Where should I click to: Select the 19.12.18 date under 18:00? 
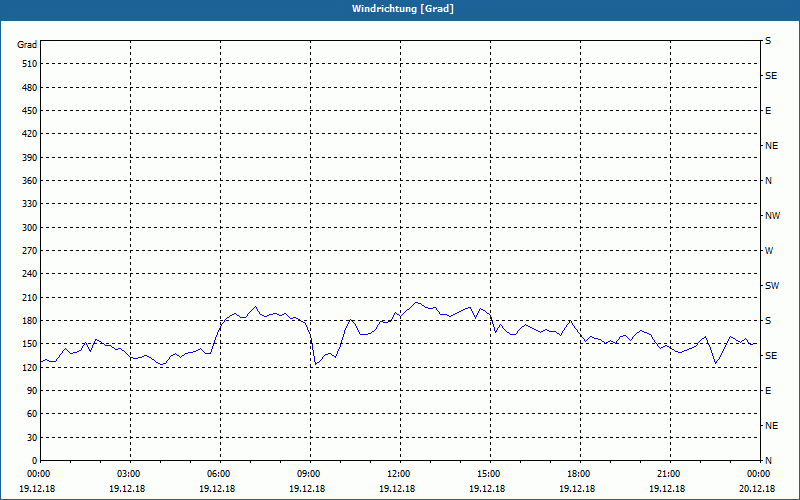(x=578, y=489)
